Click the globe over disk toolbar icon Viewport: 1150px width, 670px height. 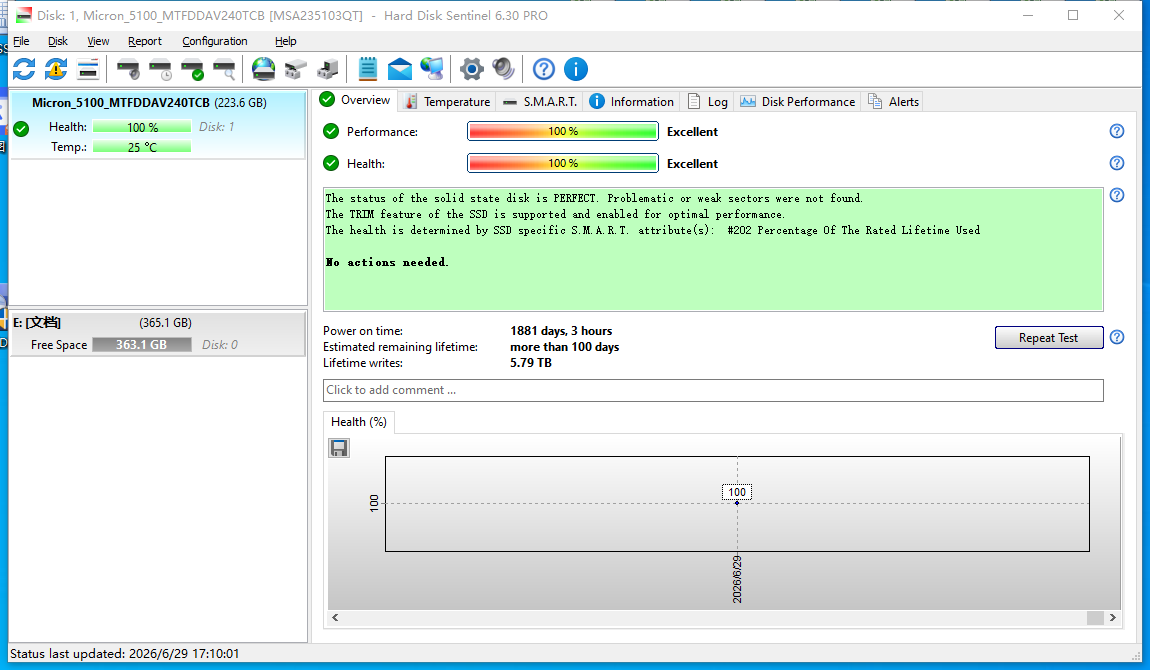point(263,70)
